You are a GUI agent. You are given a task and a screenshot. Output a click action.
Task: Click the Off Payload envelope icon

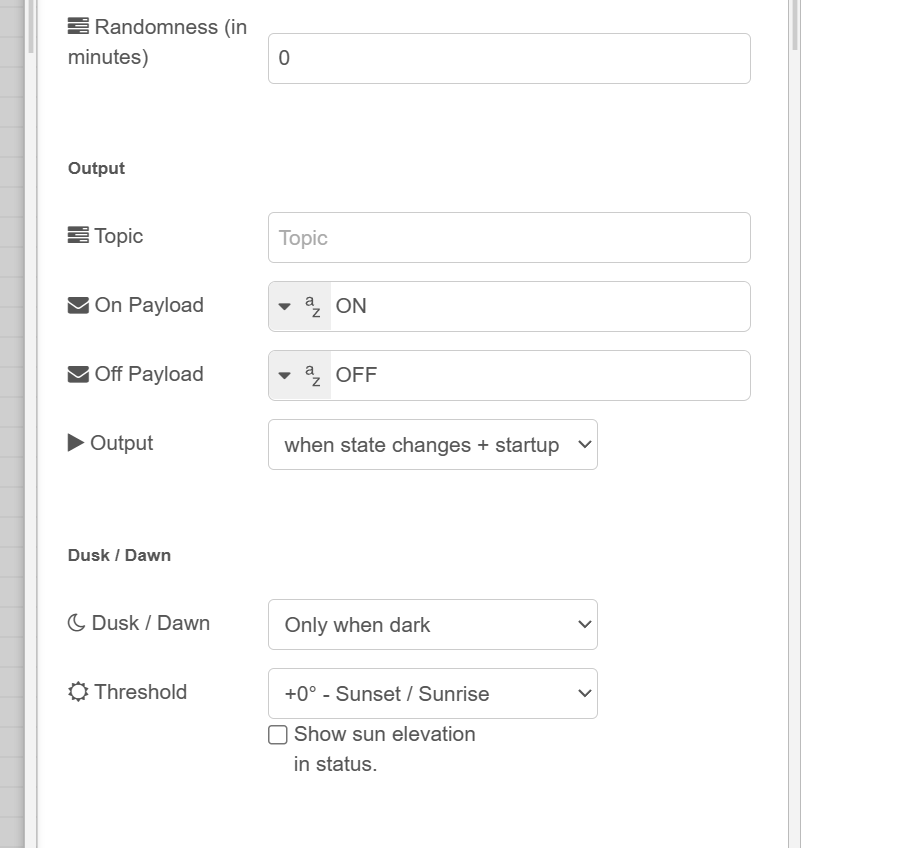coord(78,374)
